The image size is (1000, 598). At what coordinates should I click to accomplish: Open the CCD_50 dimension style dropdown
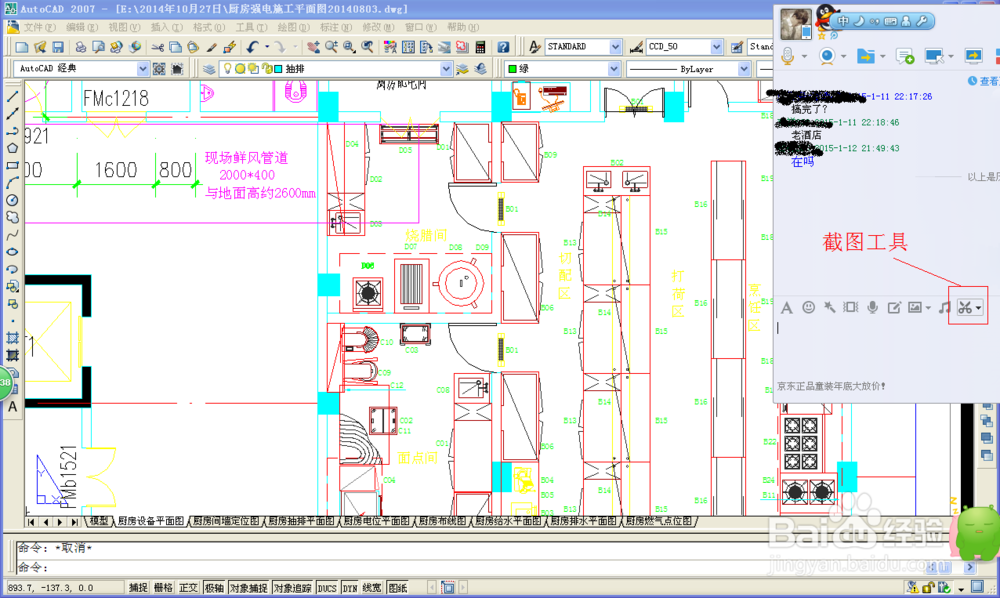click(716, 47)
